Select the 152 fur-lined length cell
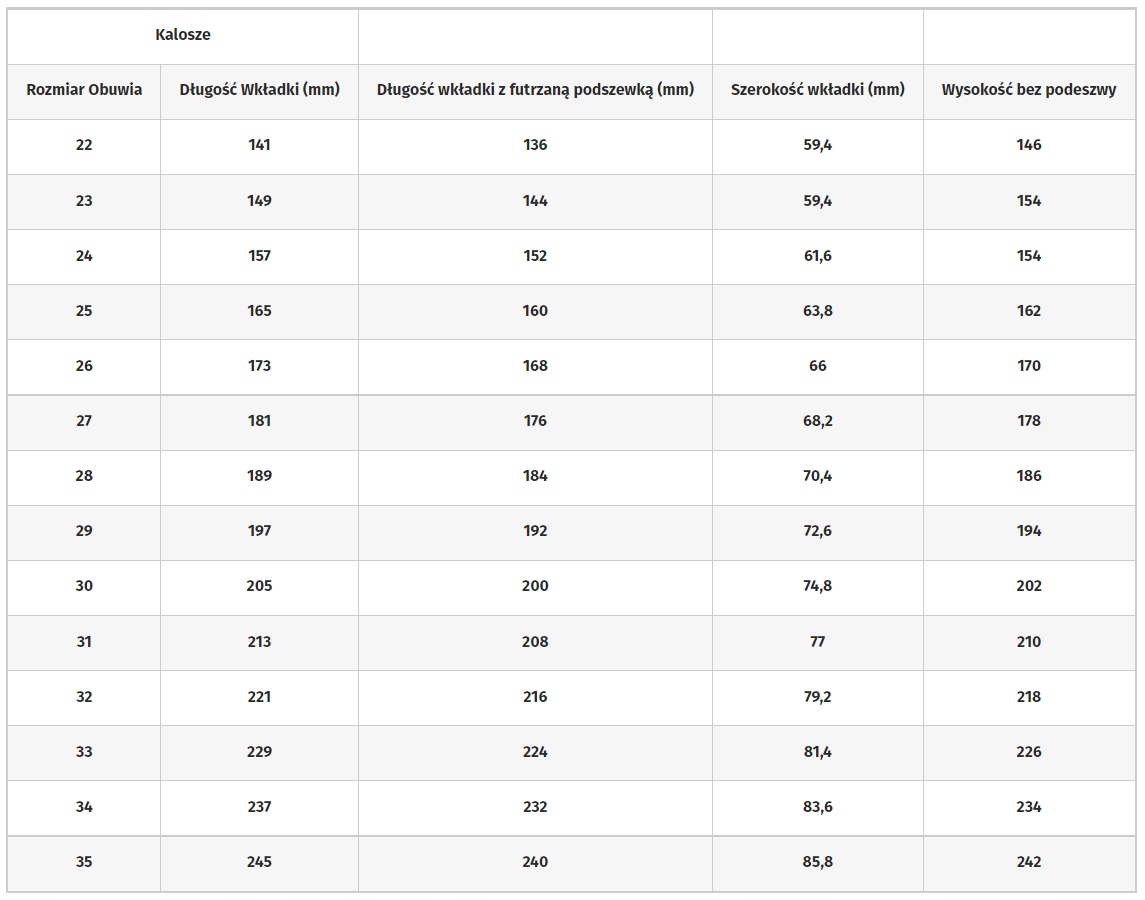1145x900 pixels. pyautogui.click(x=535, y=256)
